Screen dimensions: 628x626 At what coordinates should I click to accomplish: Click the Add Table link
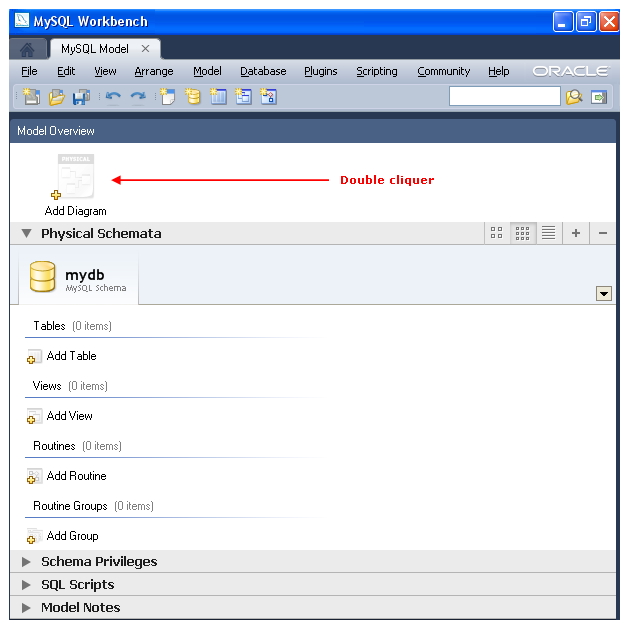(71, 356)
